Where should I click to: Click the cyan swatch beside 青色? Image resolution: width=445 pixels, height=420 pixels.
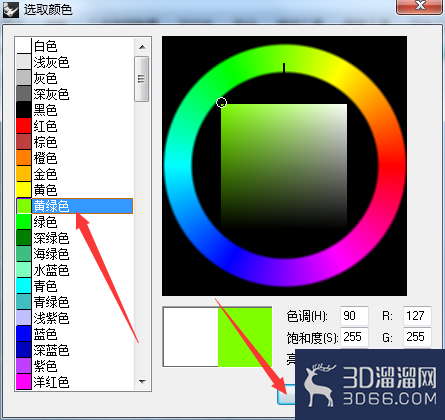coord(24,286)
